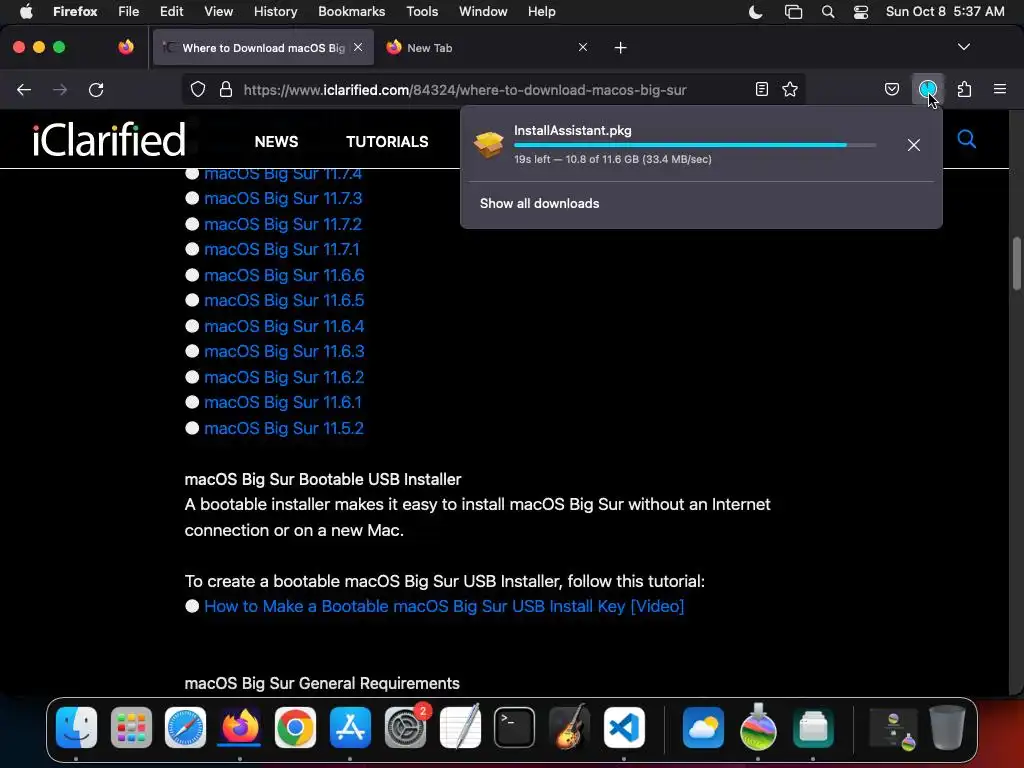
Task: Open the macOS Big Sur 11.5.2 link
Action: point(283,428)
